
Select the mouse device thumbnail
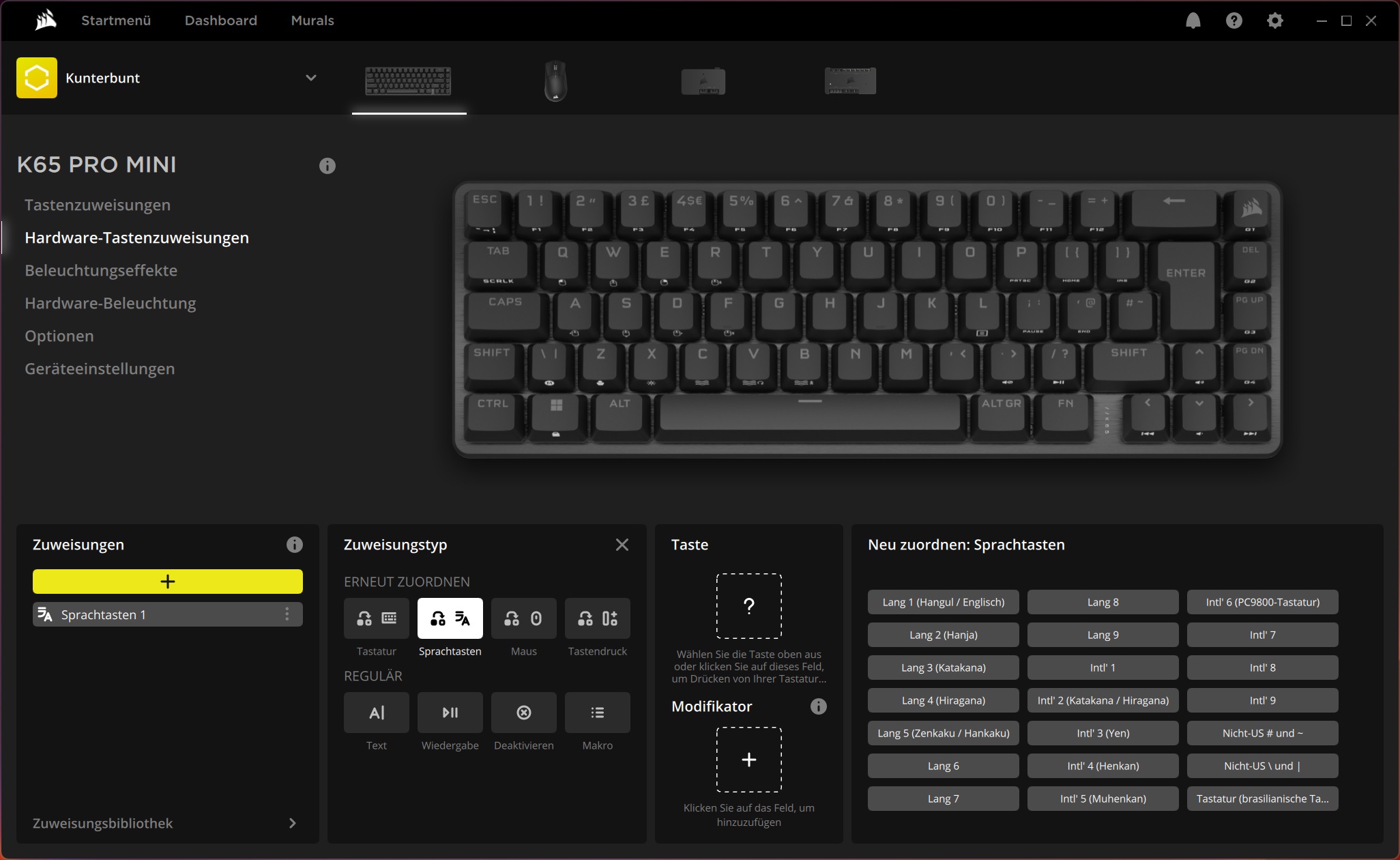coord(555,81)
